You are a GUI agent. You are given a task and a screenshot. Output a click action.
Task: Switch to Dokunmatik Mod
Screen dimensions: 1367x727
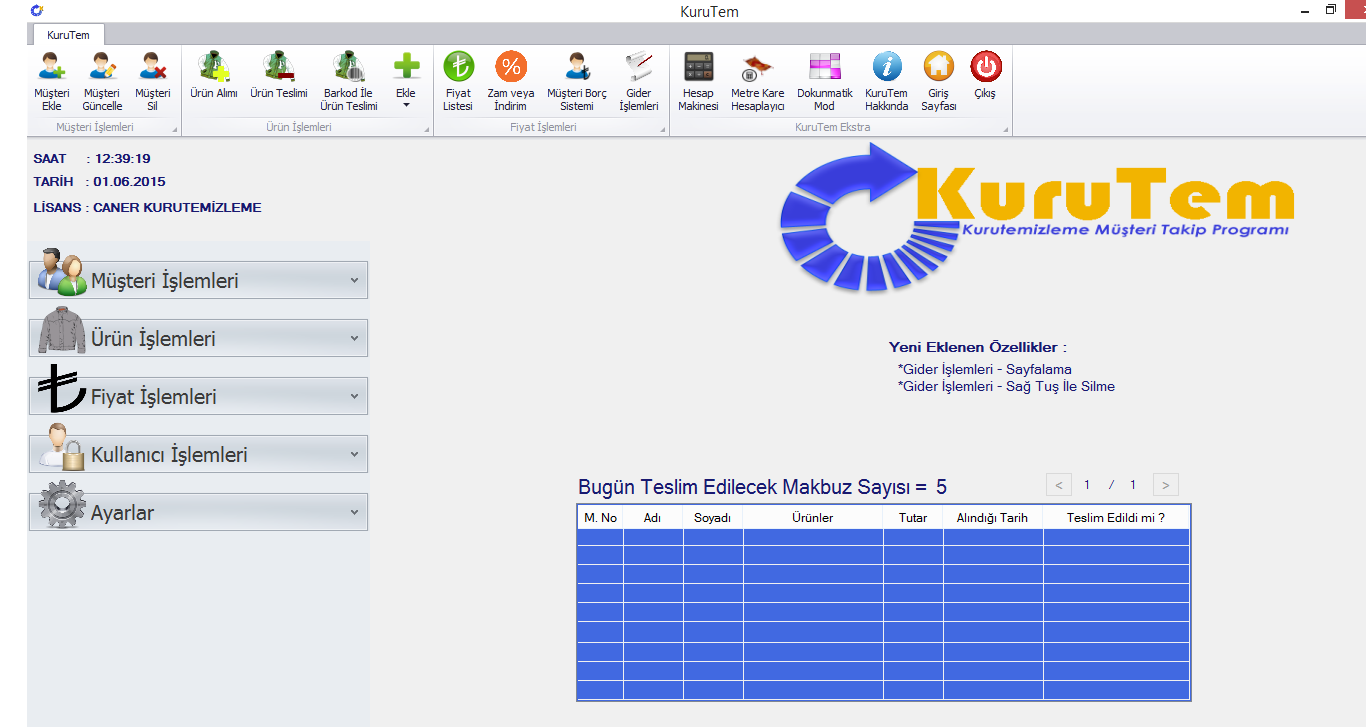(824, 68)
